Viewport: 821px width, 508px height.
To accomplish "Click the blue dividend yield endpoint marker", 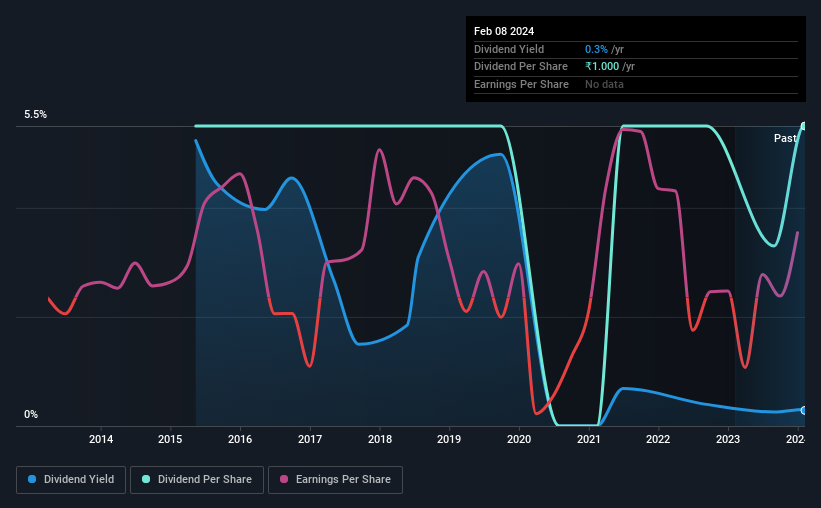I will tap(804, 410).
